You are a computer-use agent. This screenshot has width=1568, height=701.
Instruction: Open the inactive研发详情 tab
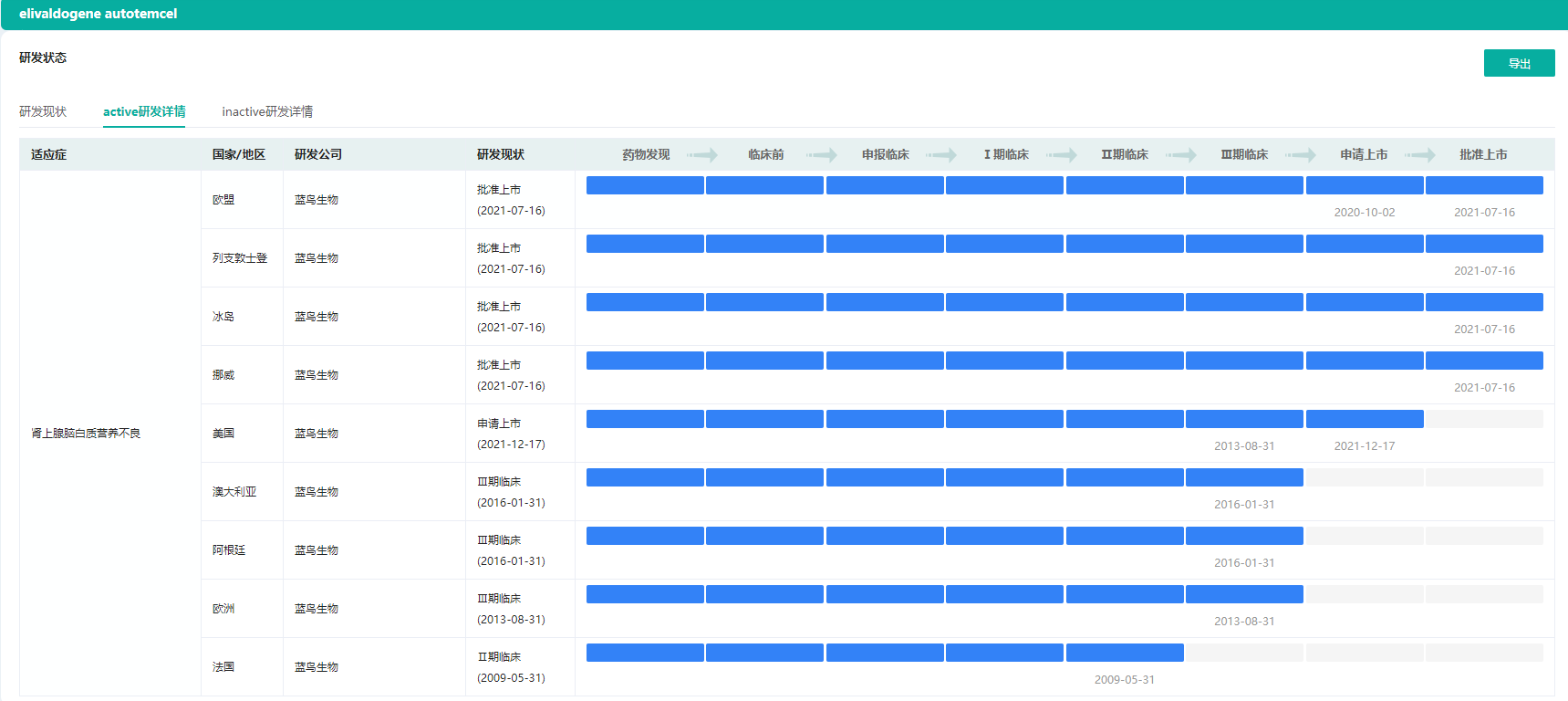click(267, 111)
